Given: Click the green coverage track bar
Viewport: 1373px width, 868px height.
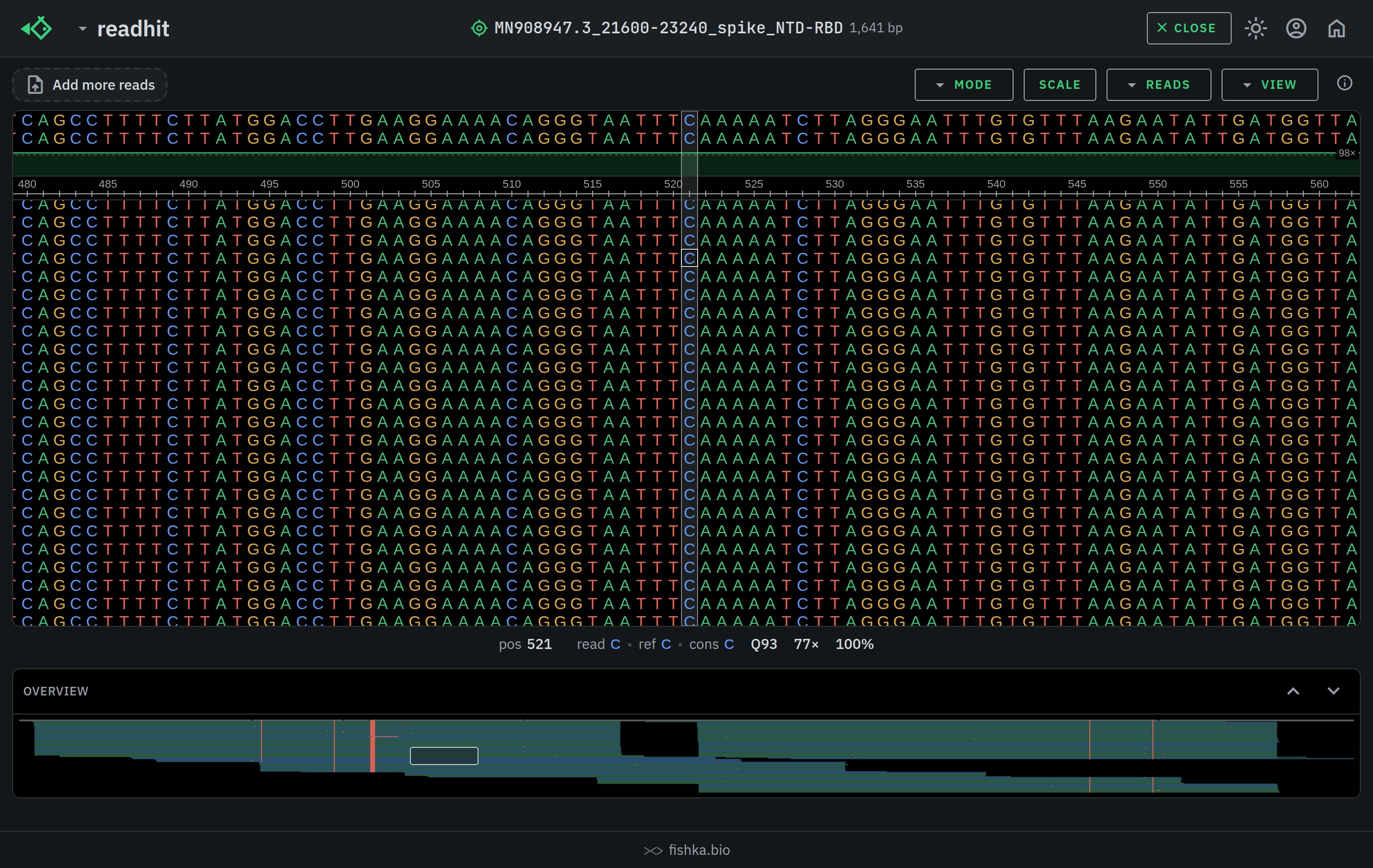Looking at the screenshot, I should (x=686, y=166).
